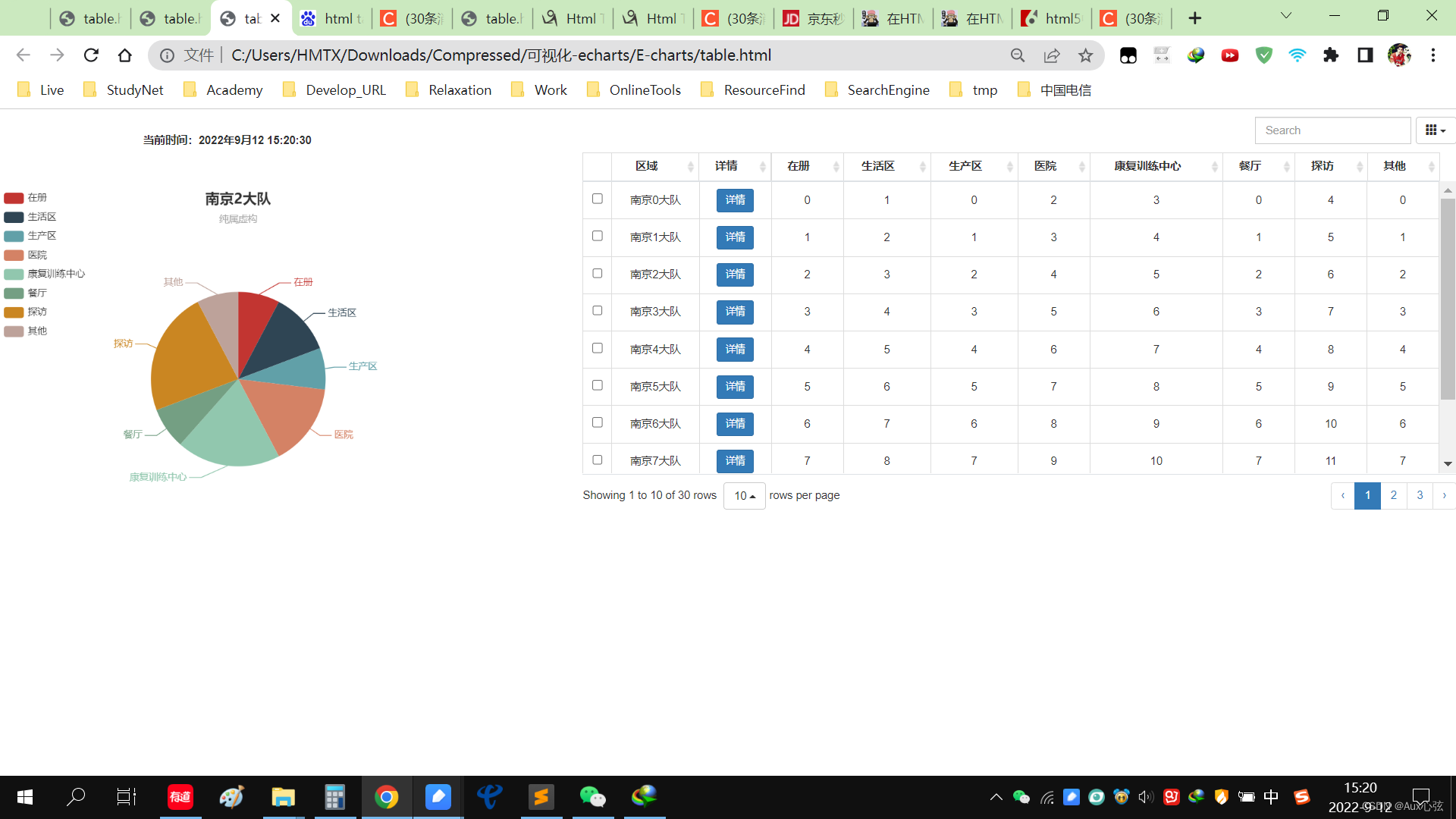Go to pagination page 2
This screenshot has height=819, width=1456.
coord(1393,495)
